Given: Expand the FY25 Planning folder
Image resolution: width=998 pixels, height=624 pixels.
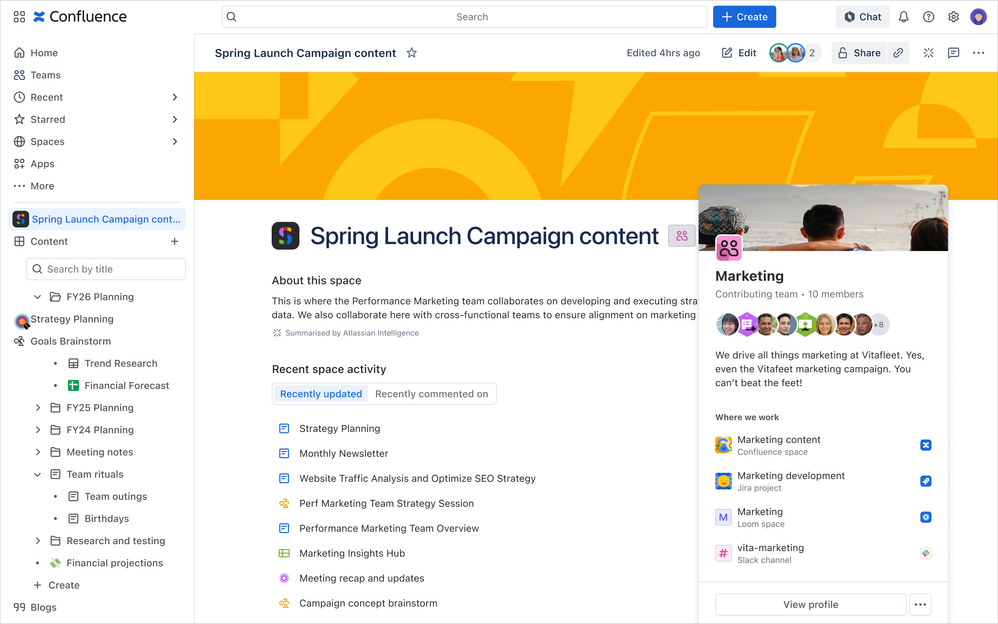Looking at the screenshot, I should (x=37, y=408).
